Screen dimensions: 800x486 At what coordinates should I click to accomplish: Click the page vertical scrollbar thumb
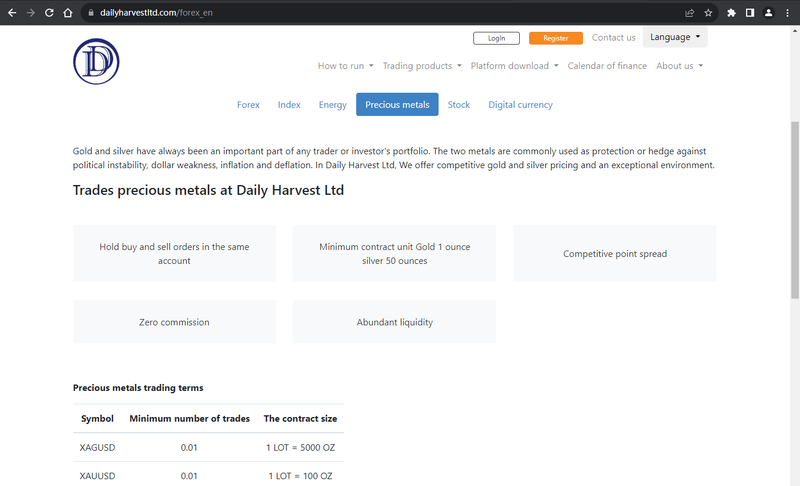pos(795,210)
